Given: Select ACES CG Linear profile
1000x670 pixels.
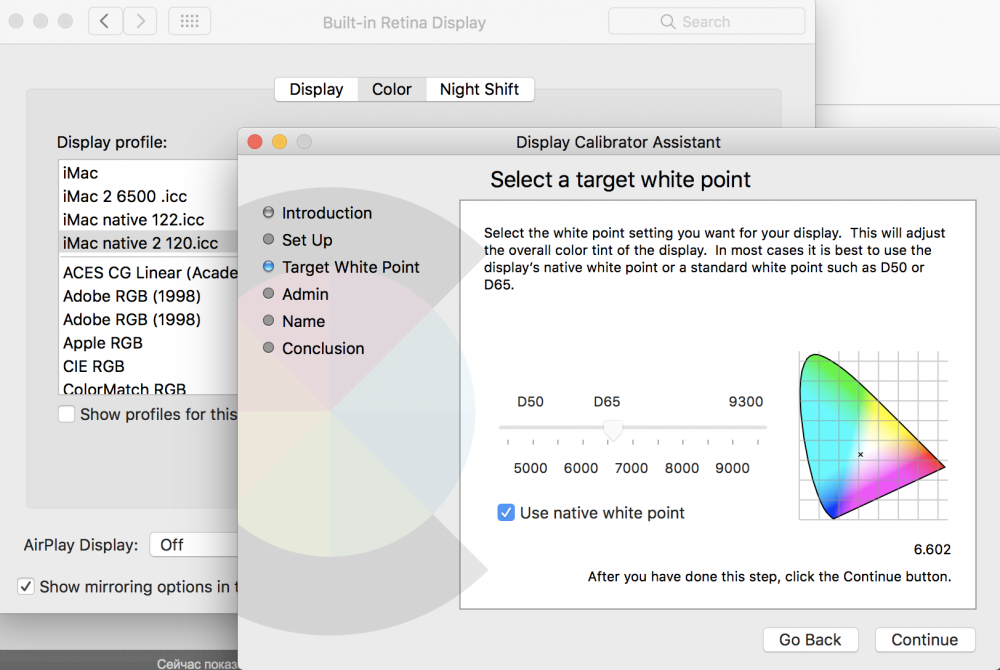Looking at the screenshot, I should point(148,273).
